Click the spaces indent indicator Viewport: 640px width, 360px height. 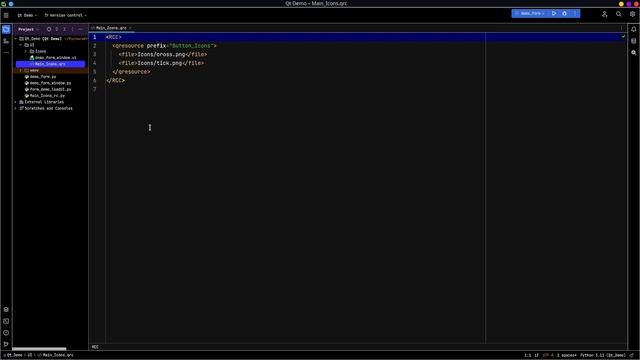(567, 355)
